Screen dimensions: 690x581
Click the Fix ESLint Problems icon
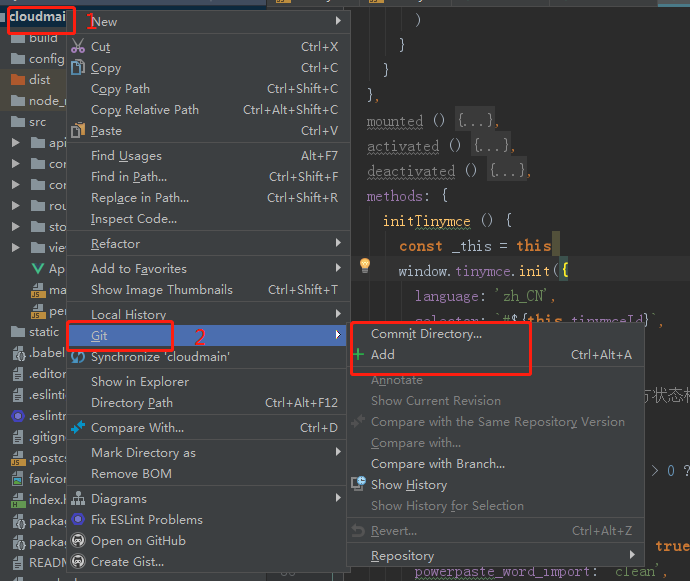click(x=78, y=519)
